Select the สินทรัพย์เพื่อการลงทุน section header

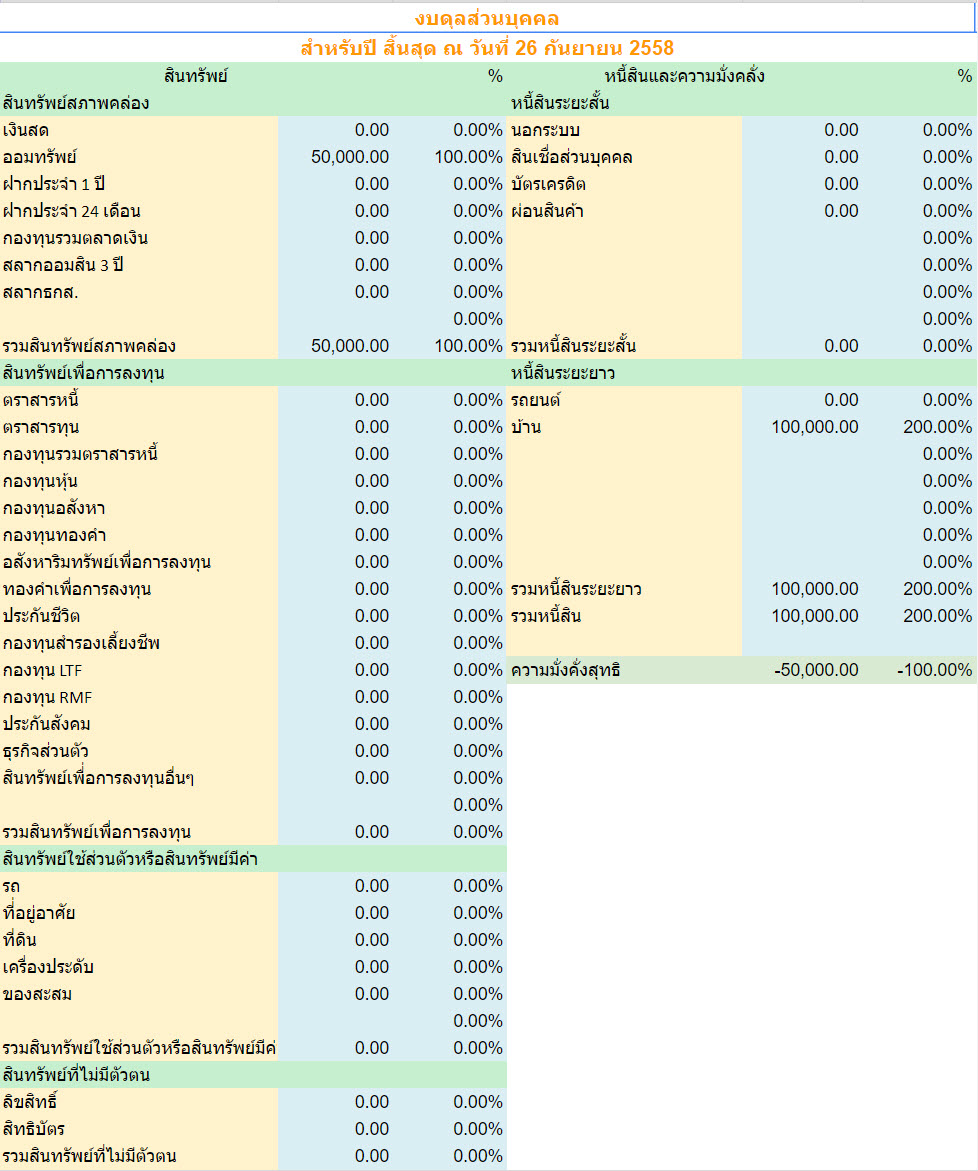[x=253, y=373]
